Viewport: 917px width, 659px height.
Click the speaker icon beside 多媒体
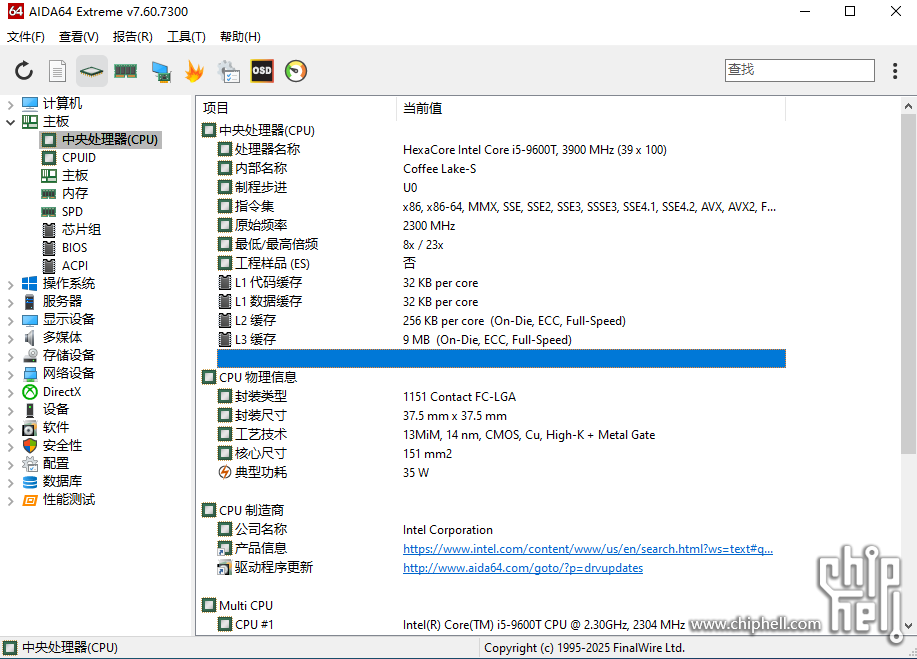click(30, 337)
